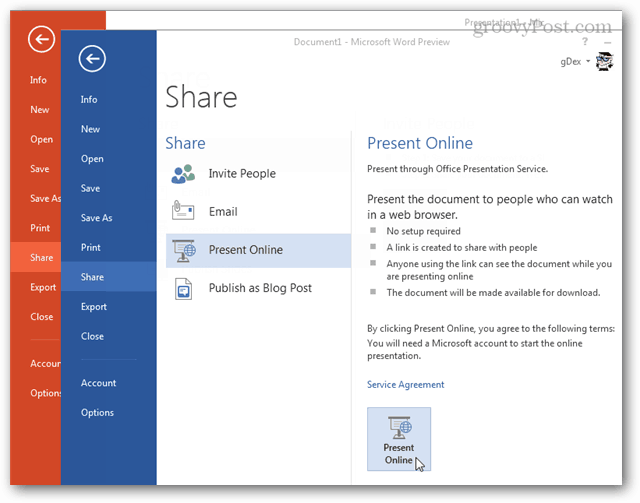Image resolution: width=640 pixels, height=503 pixels.
Task: Open Export in the orange PowerPoint menu
Action: coord(43,287)
